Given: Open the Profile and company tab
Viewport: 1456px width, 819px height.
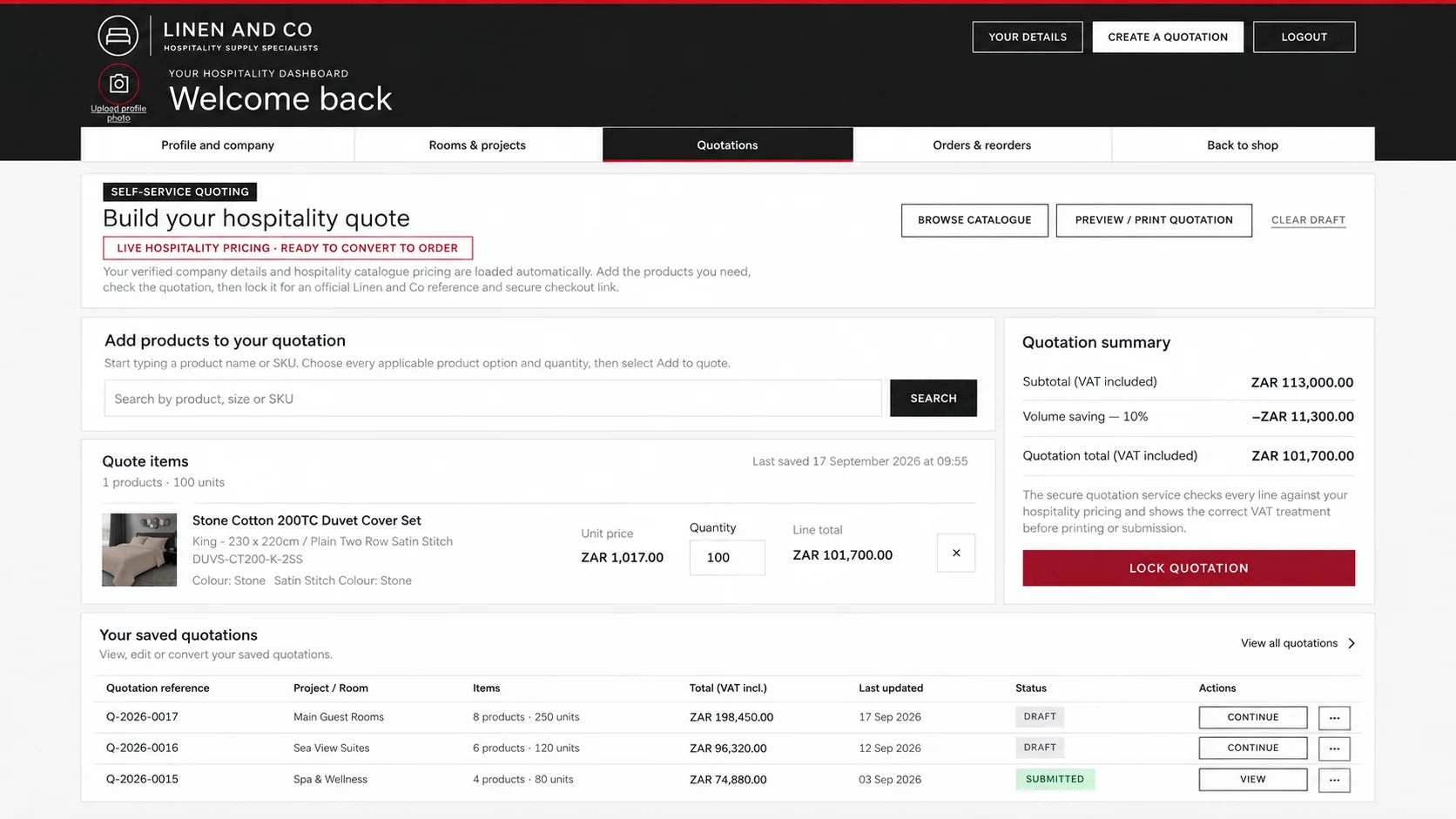Looking at the screenshot, I should point(218,144).
